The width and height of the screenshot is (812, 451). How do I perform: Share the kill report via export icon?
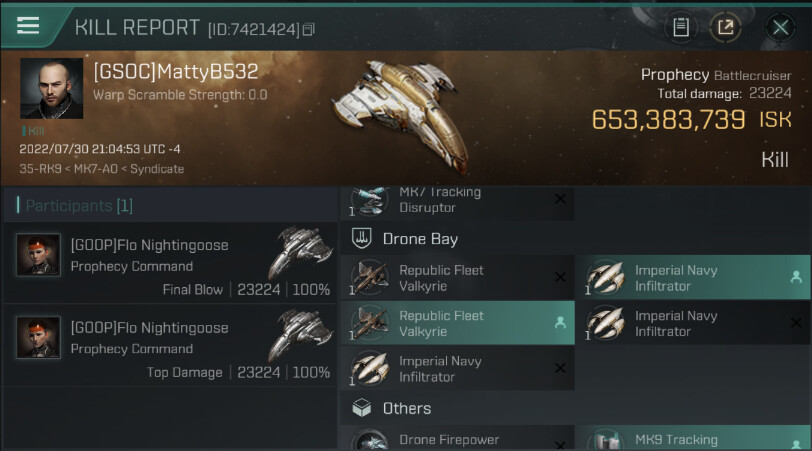tap(726, 27)
